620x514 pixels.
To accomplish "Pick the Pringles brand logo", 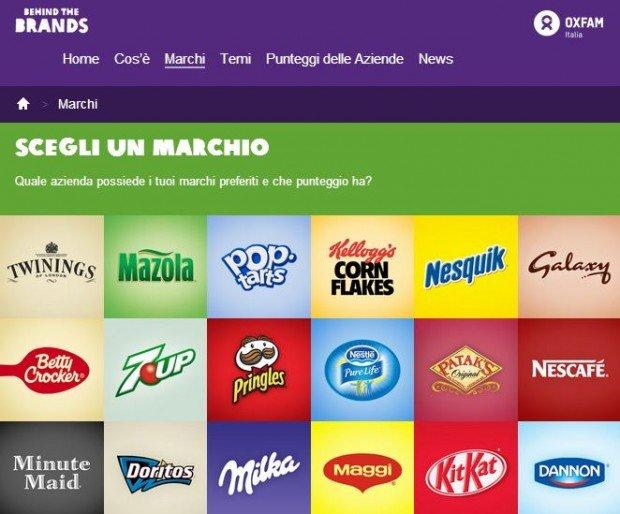I will (x=259, y=370).
